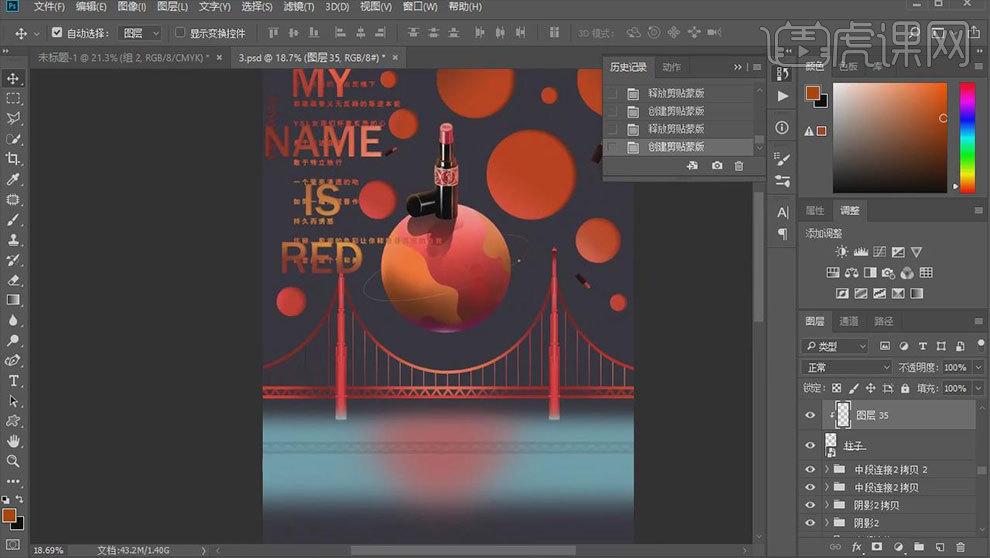Click toolbar foreground orange color swatch
The height and width of the screenshot is (558, 990).
coord(9,515)
